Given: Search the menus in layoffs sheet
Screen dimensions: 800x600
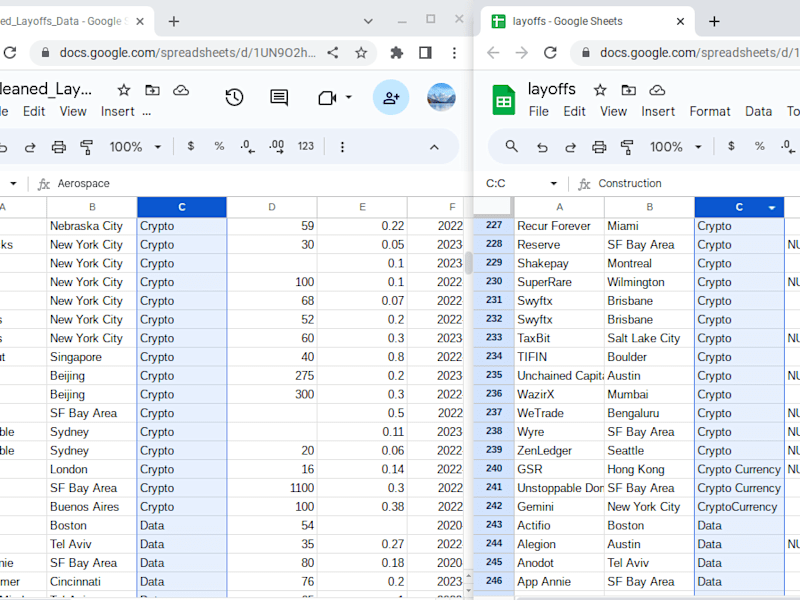Looking at the screenshot, I should pyautogui.click(x=511, y=147).
